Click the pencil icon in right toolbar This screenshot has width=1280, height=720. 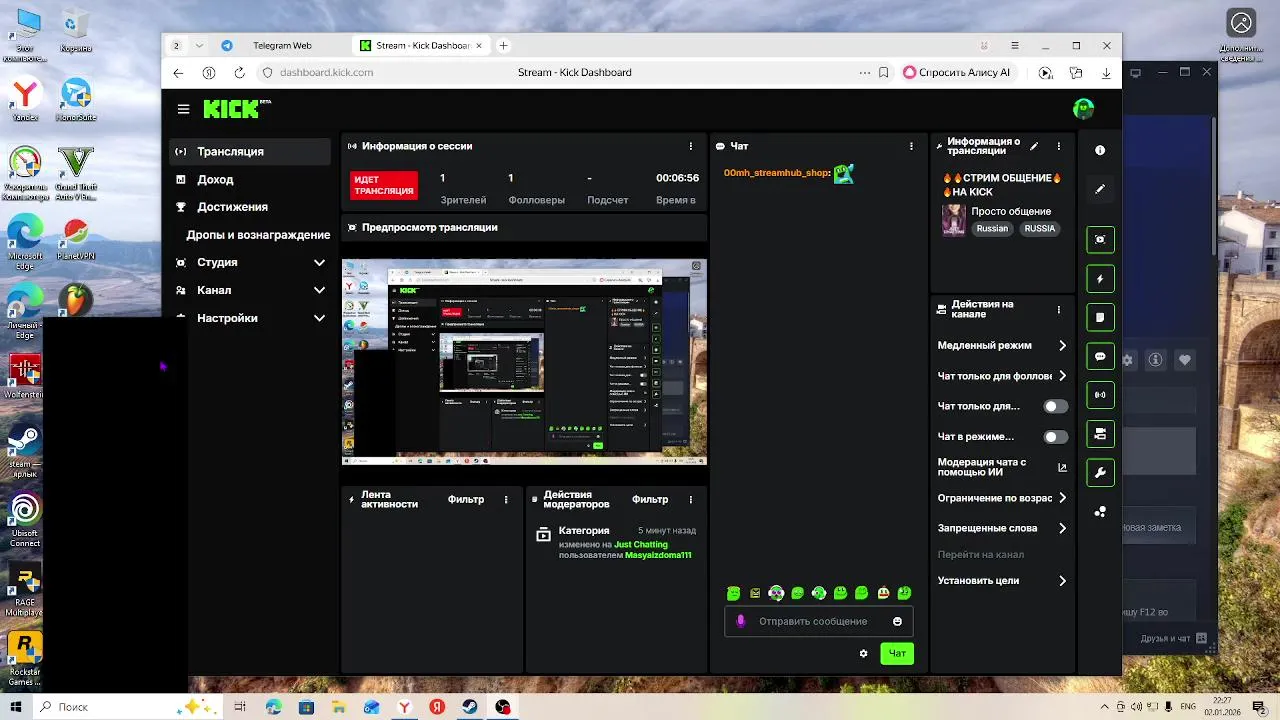tap(1100, 189)
